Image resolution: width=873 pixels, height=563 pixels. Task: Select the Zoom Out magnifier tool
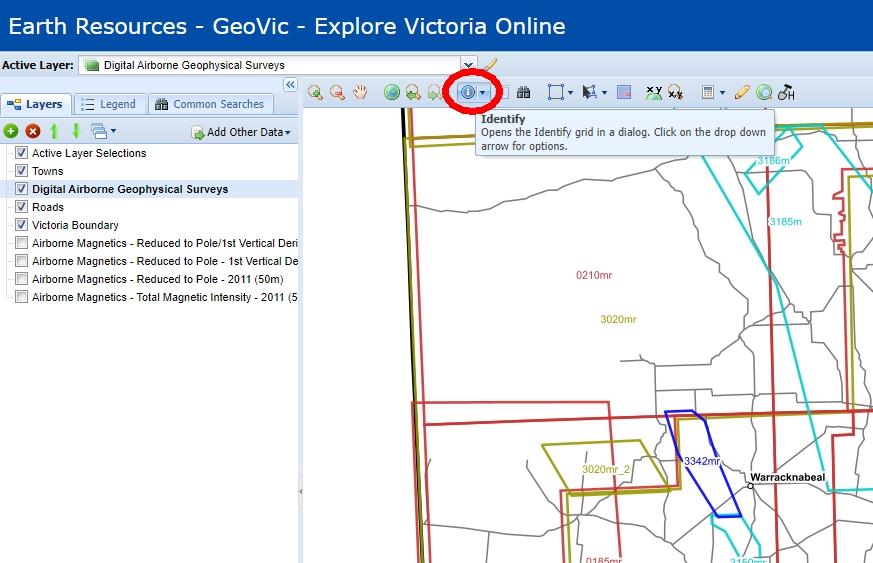click(338, 93)
